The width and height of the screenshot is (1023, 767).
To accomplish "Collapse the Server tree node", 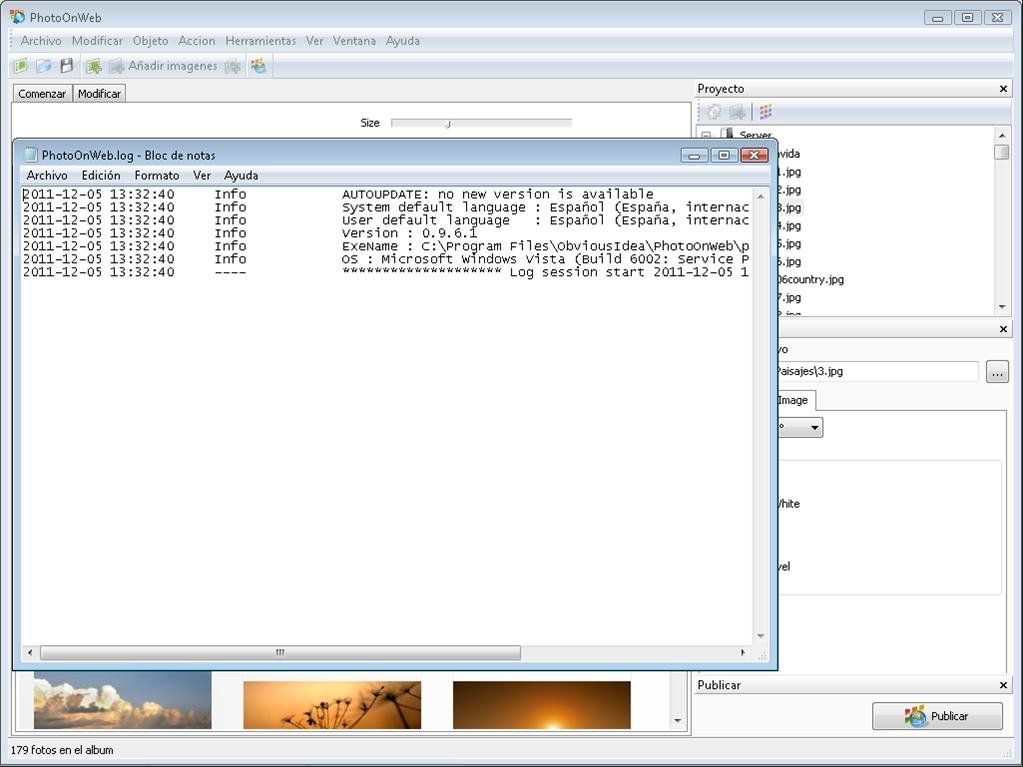I will click(x=706, y=135).
